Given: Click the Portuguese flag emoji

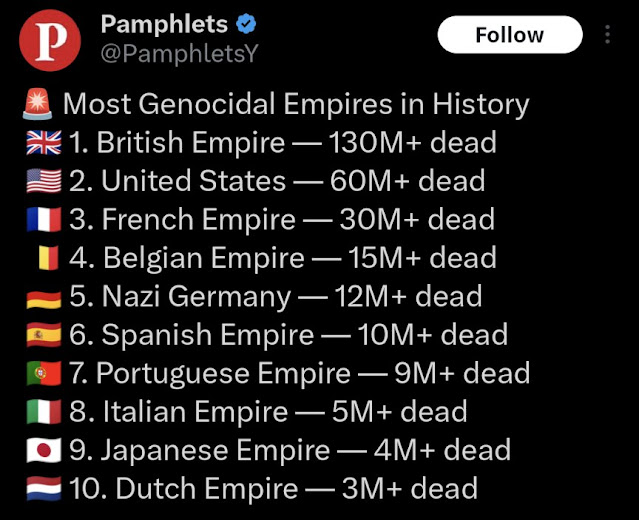Looking at the screenshot, I should 44,373.
